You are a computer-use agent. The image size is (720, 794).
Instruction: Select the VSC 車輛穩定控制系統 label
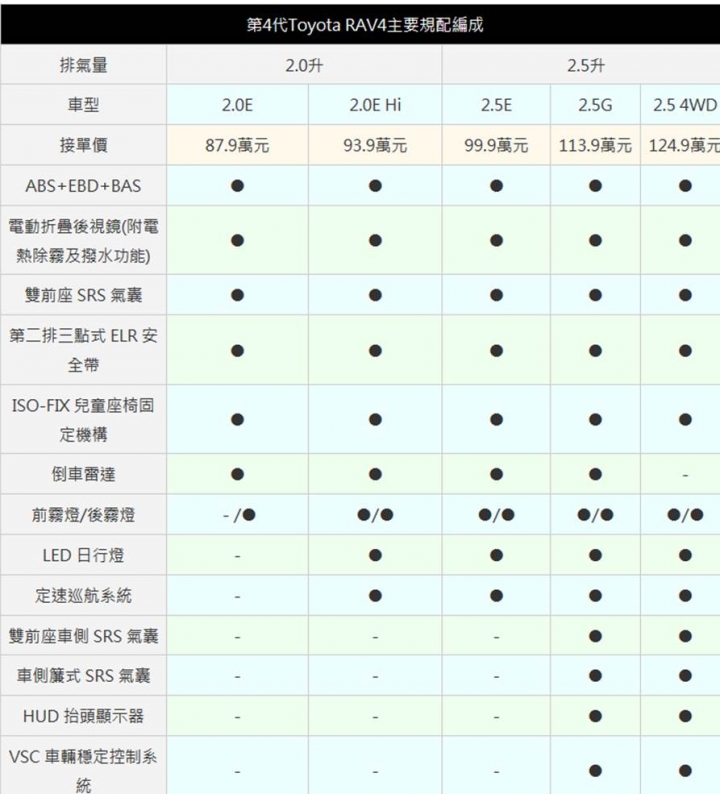[84, 770]
